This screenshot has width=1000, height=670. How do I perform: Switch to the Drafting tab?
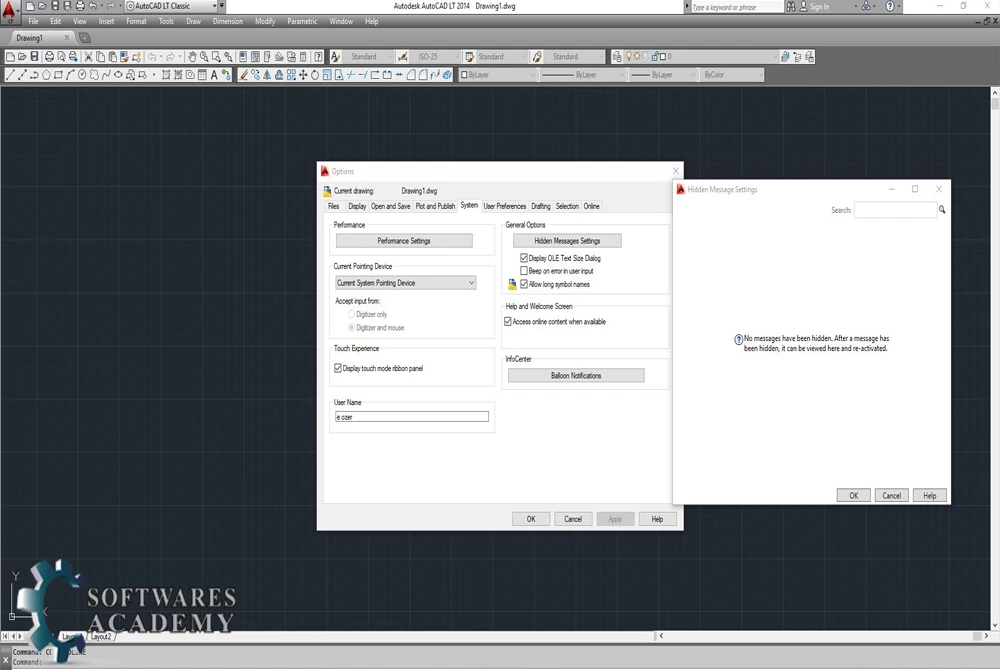point(541,207)
